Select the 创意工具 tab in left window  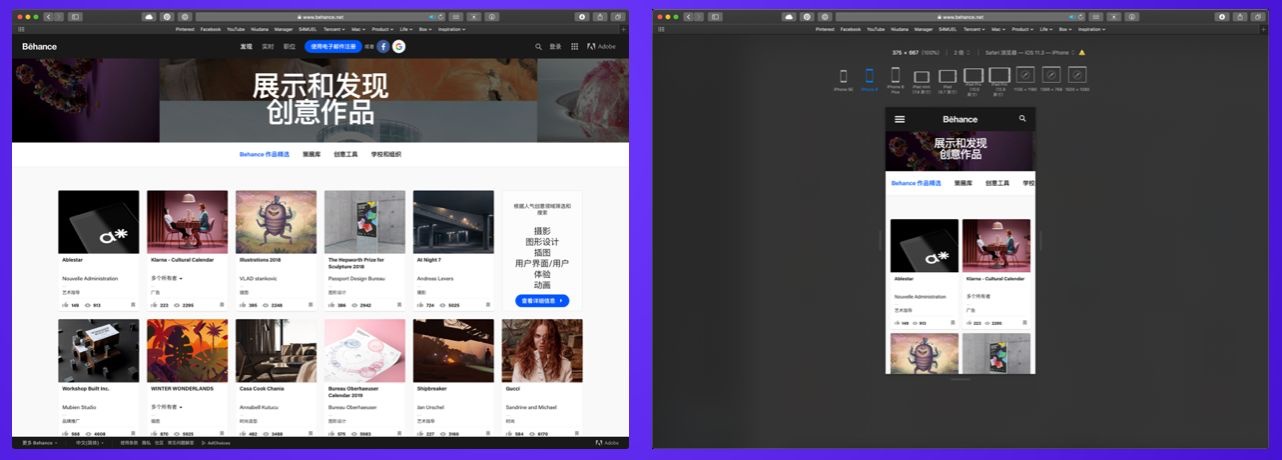coord(346,154)
